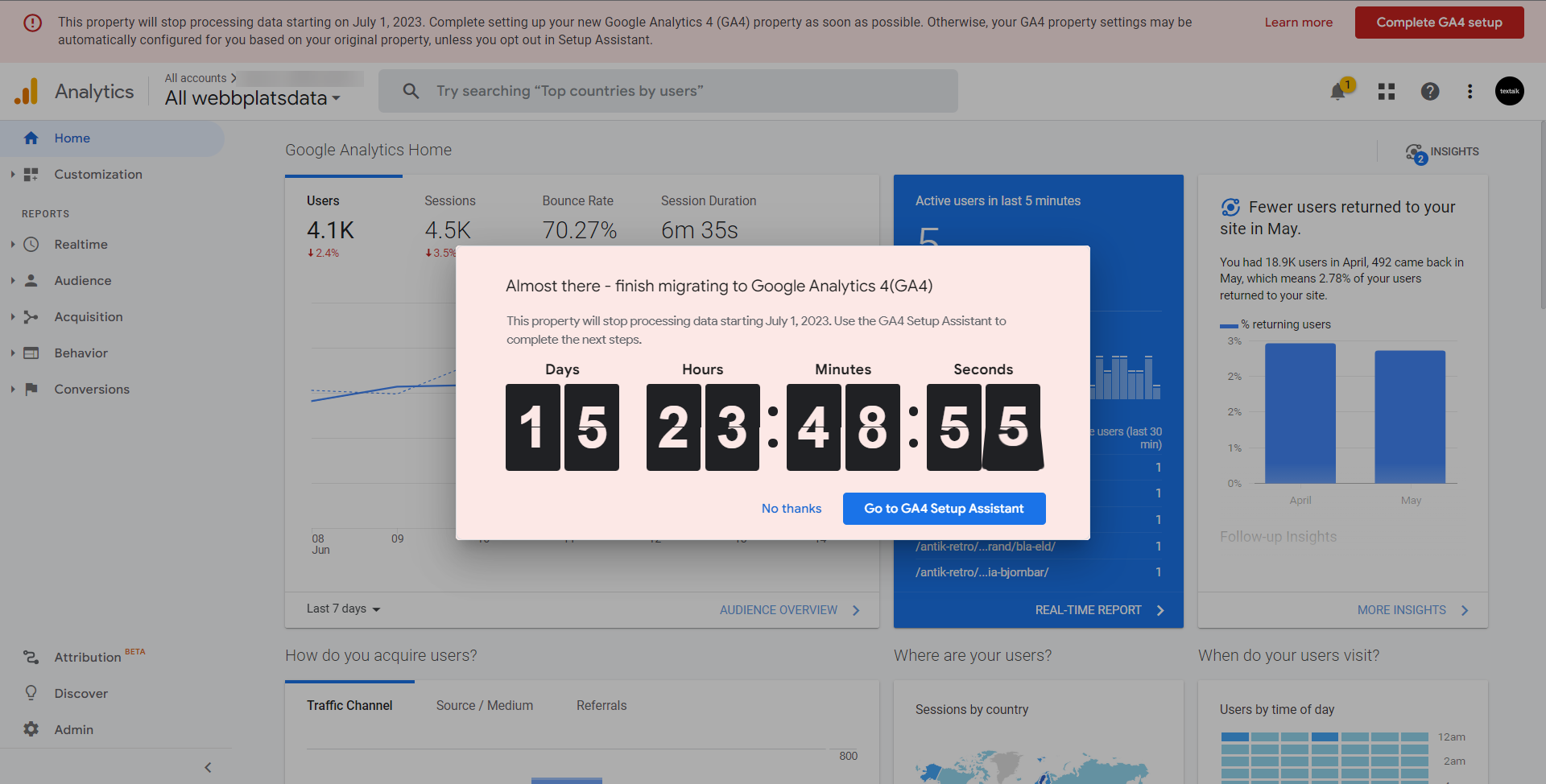Screen dimensions: 1546x784
Task: Open the Google apps grid icon
Action: pyautogui.click(x=1386, y=92)
